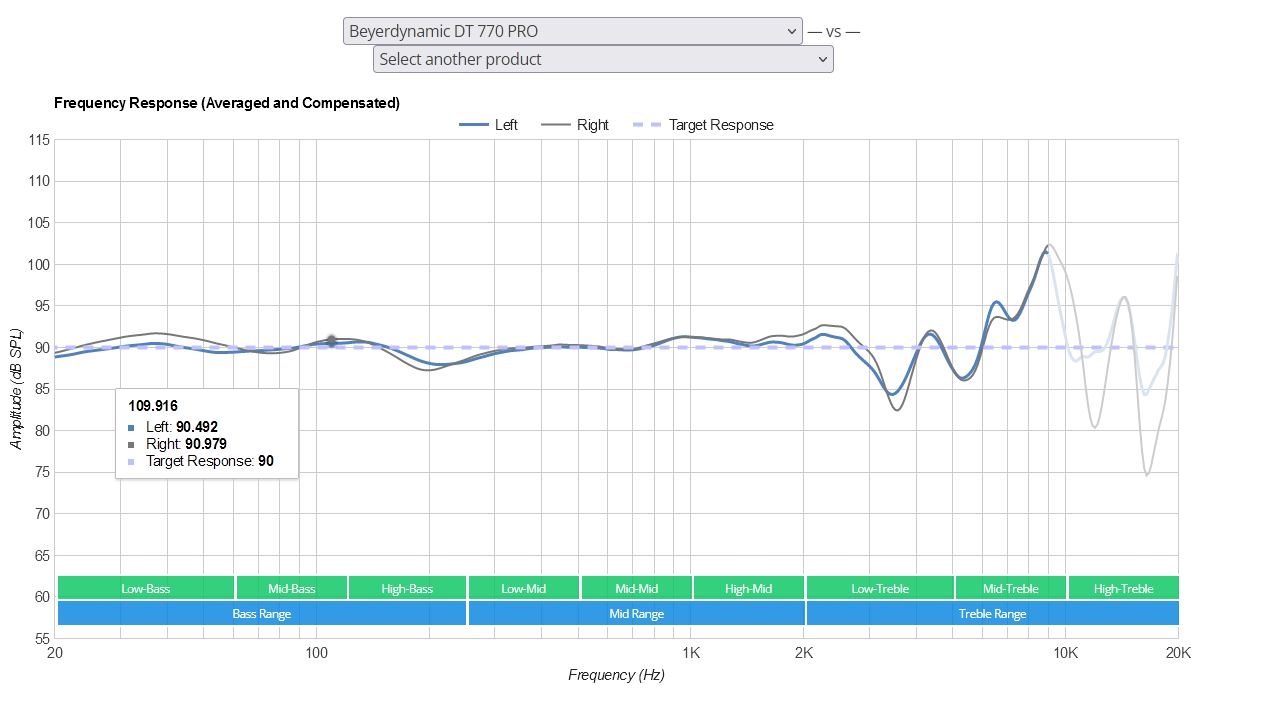The width and height of the screenshot is (1273, 703).
Task: Click the High-Mid band label
Action: tap(749, 588)
